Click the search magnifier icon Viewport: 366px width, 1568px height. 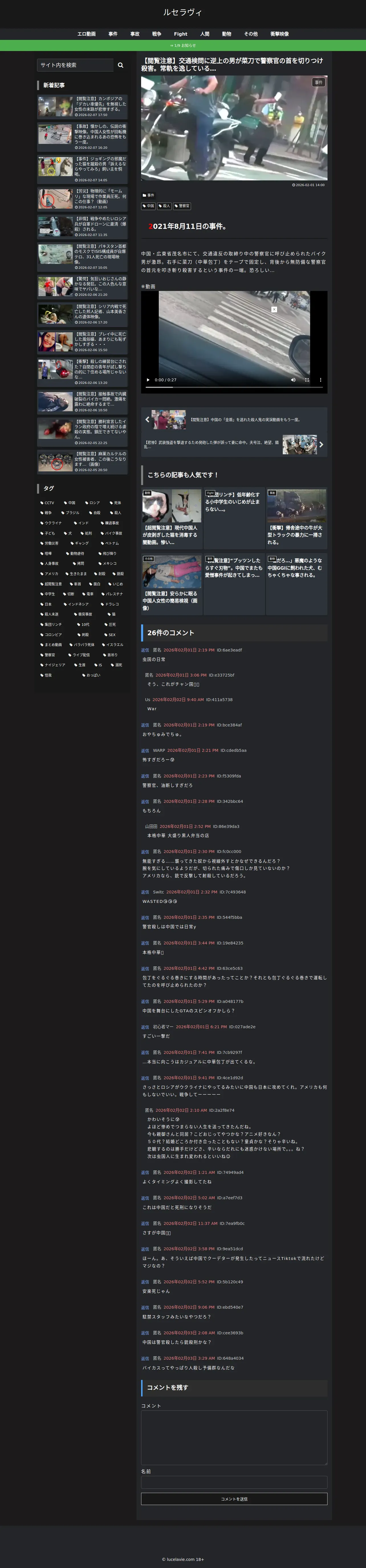tap(121, 65)
